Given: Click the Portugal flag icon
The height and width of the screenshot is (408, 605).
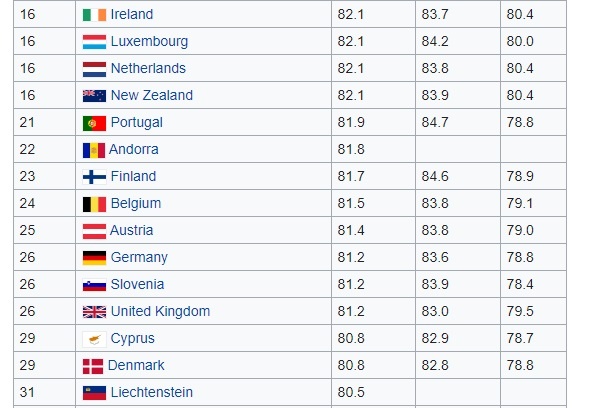Looking at the screenshot, I should pos(94,123).
